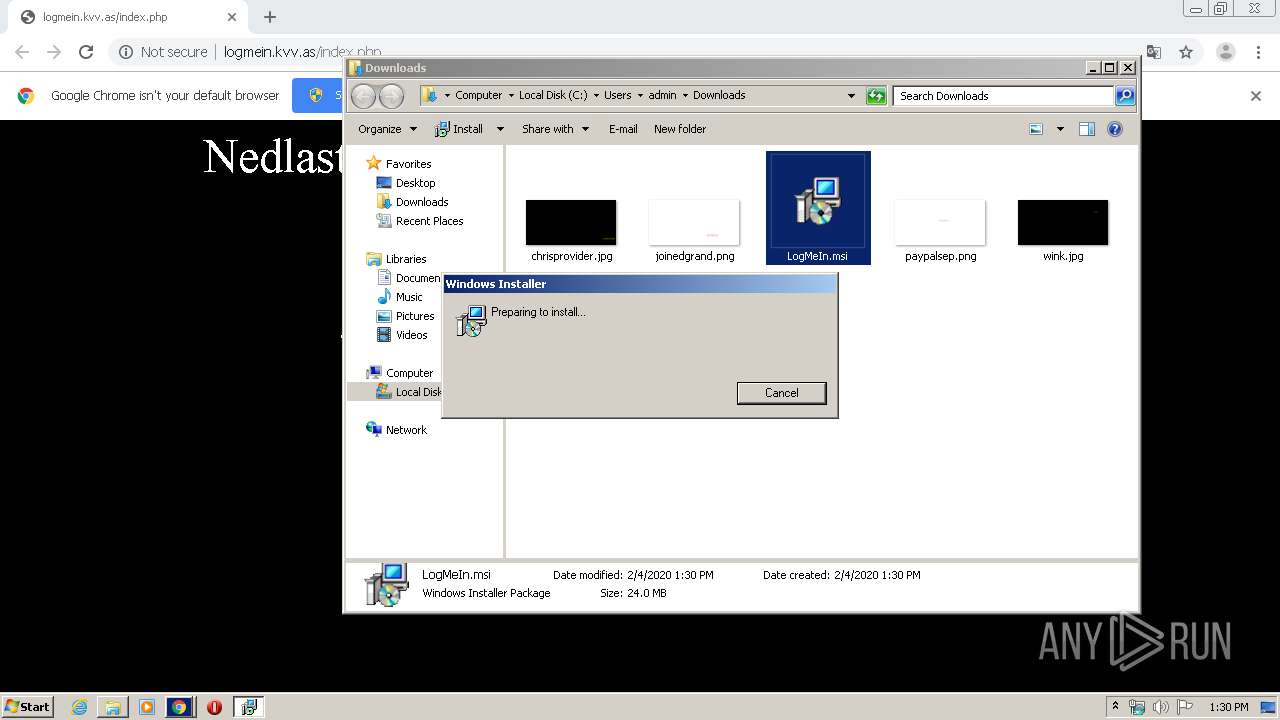Cancel the Windows Installer dialog
This screenshot has width=1280, height=720.
point(781,393)
